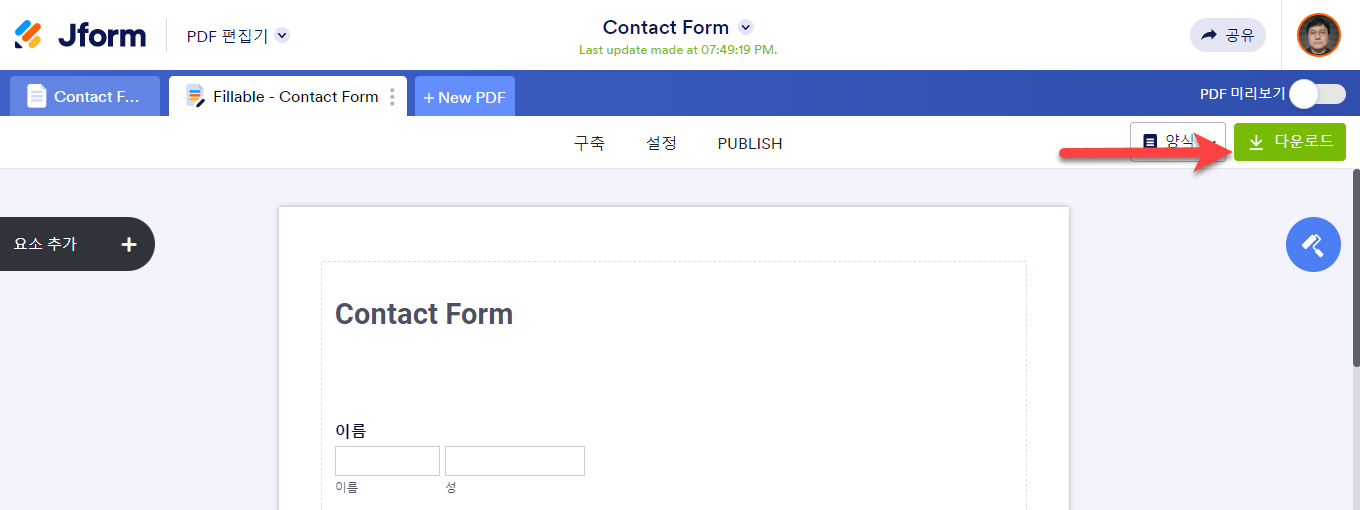Click the + New PDF button
This screenshot has width=1360, height=510.
pos(465,97)
